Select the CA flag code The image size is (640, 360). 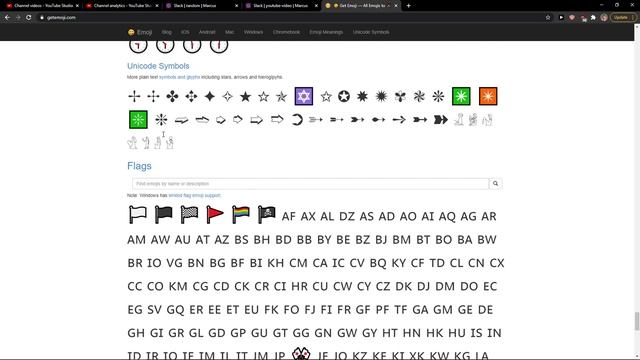coord(320,263)
